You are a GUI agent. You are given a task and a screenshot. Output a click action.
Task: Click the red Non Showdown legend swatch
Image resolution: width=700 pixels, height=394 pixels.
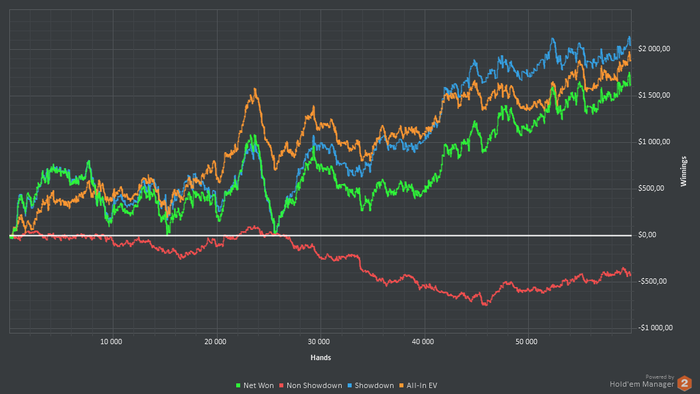point(281,386)
